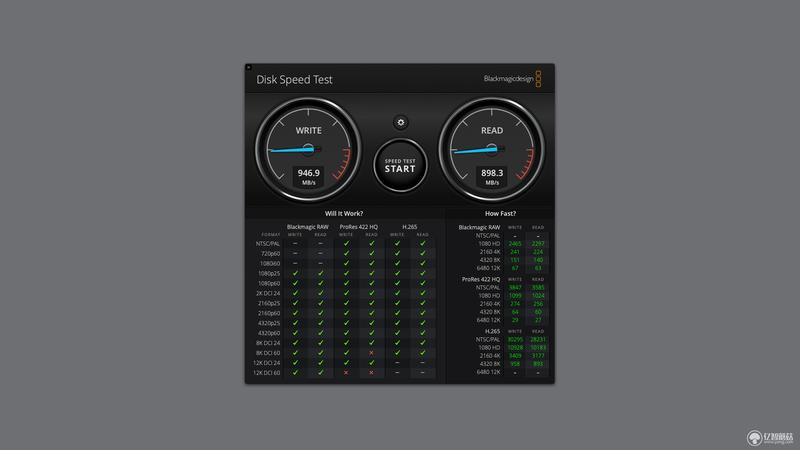Click the '12K DCI 60' row label
Viewport: 800px width, 450px height.
click(x=266, y=373)
